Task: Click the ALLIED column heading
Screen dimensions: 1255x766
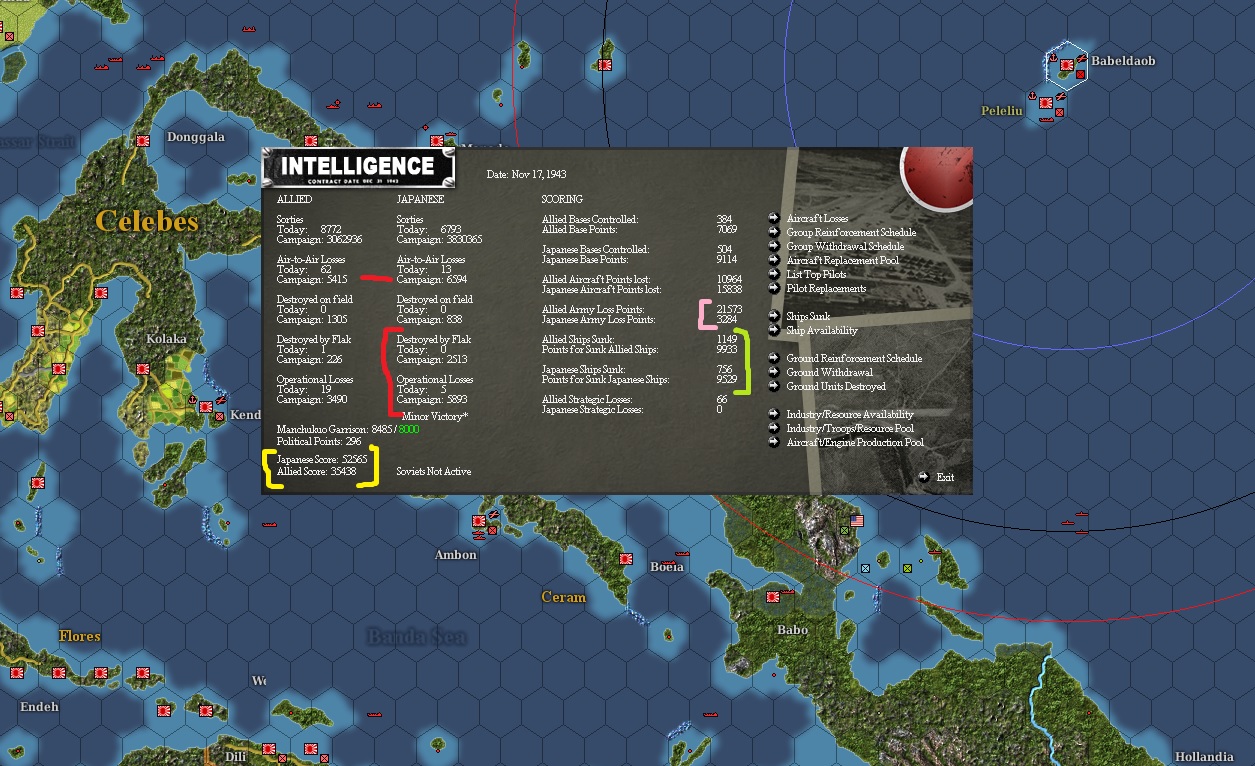Action: click(x=295, y=199)
